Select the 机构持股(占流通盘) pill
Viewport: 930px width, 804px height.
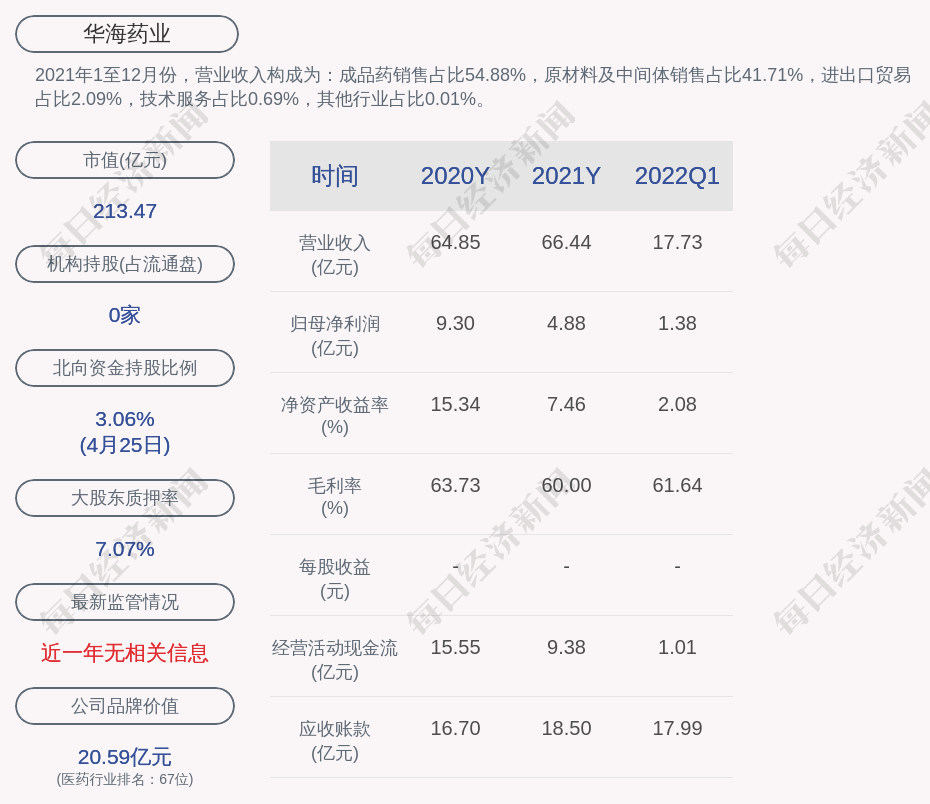[125, 264]
